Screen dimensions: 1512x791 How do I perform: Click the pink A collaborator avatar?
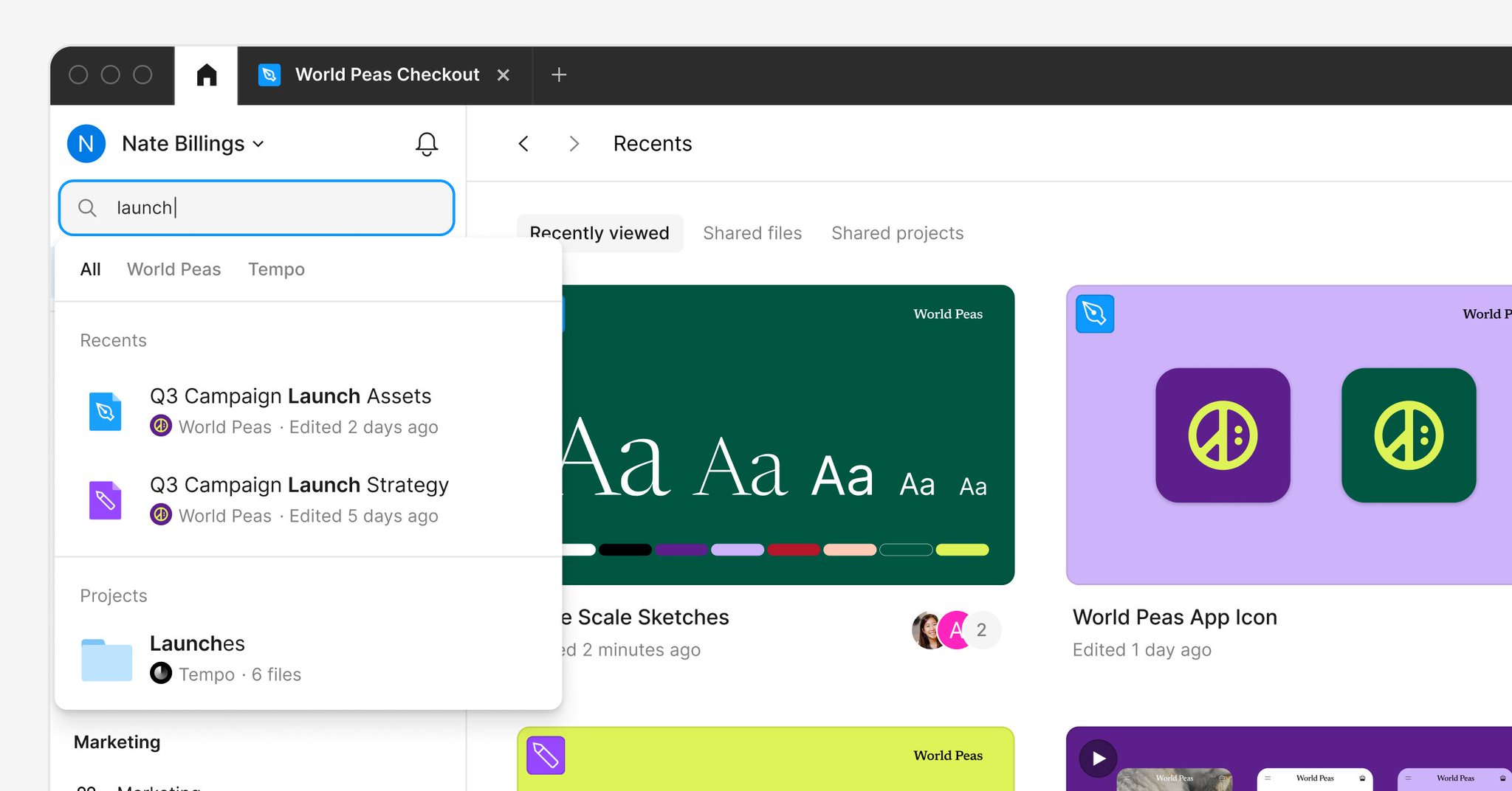click(956, 630)
